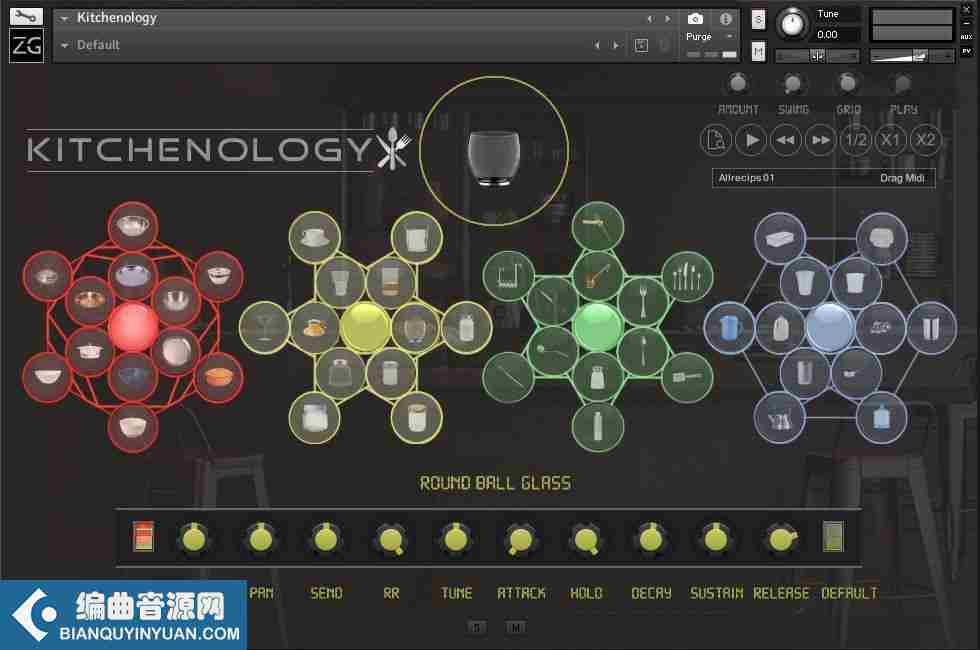Go to the next pattern
This screenshot has width=980, height=650.
[821, 140]
